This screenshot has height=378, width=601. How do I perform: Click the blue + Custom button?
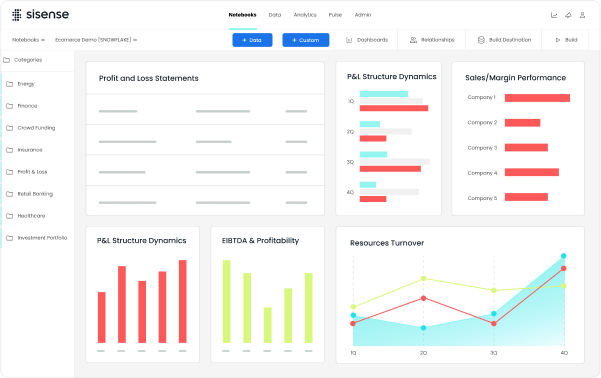(x=305, y=40)
